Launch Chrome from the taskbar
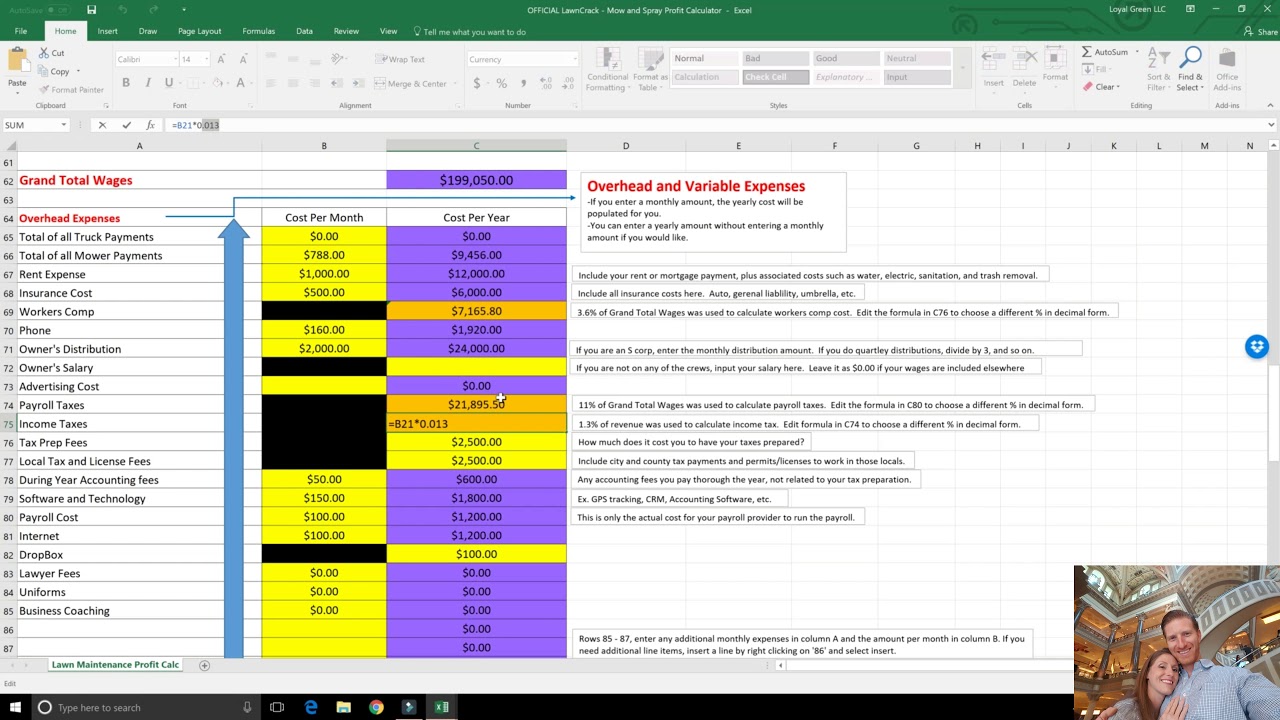The image size is (1280, 720). coord(376,707)
